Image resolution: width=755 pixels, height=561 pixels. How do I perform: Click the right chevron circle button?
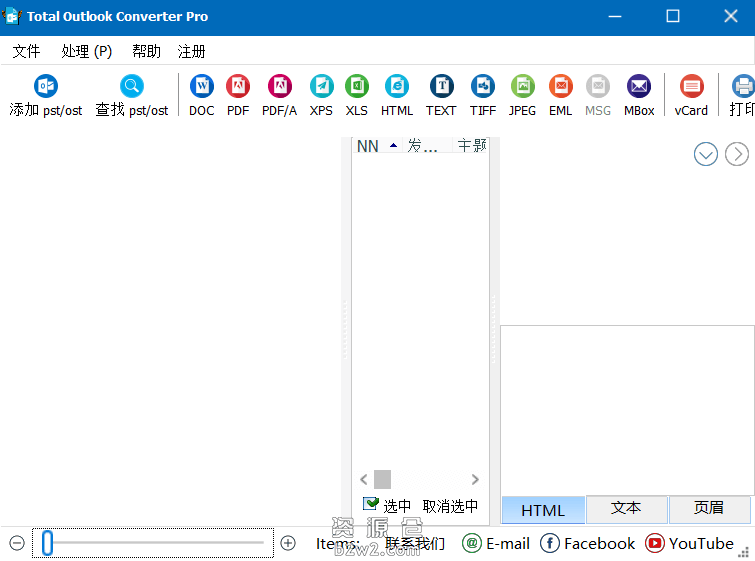pyautogui.click(x=736, y=154)
